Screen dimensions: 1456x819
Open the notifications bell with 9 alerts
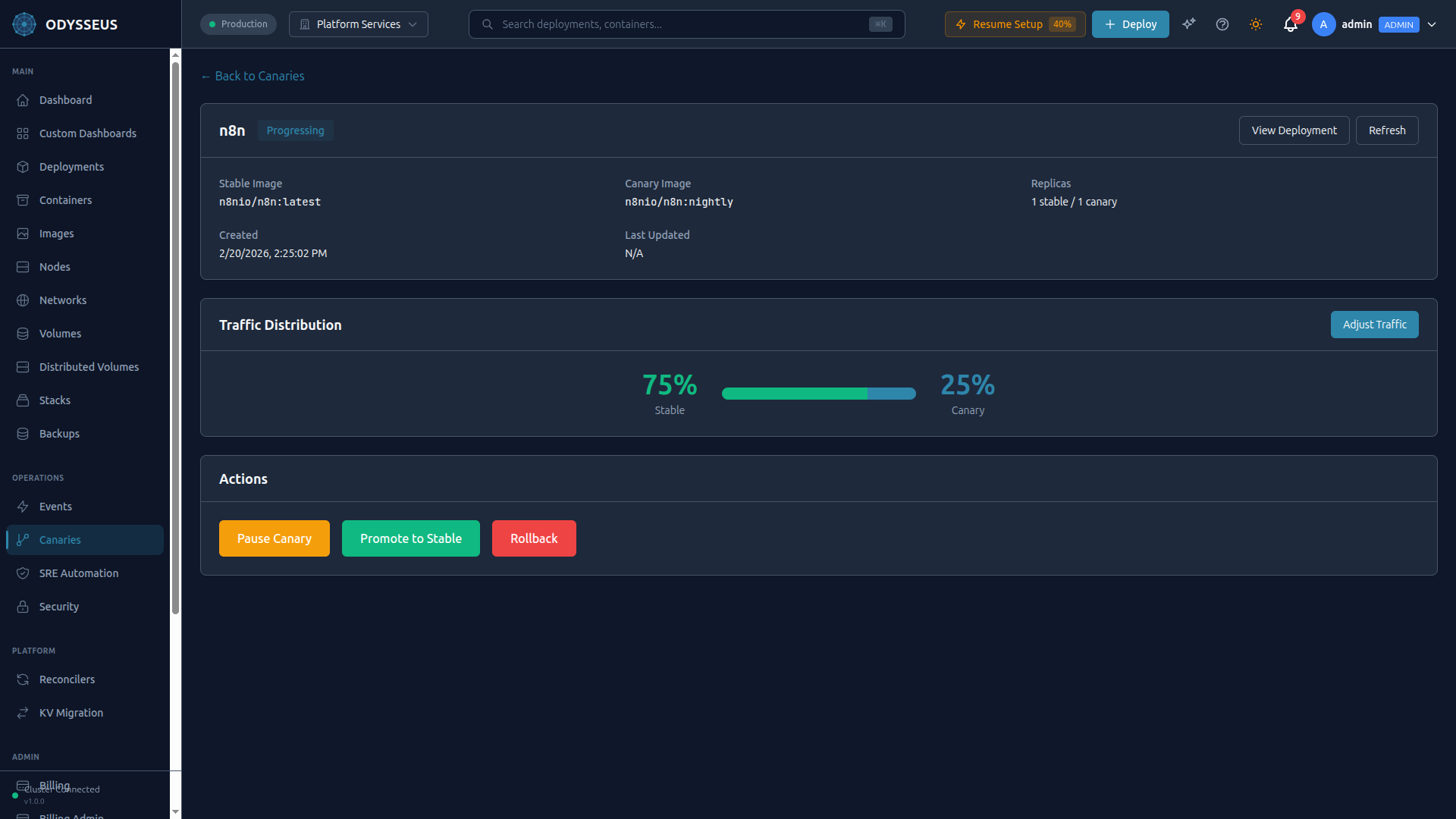click(1289, 24)
